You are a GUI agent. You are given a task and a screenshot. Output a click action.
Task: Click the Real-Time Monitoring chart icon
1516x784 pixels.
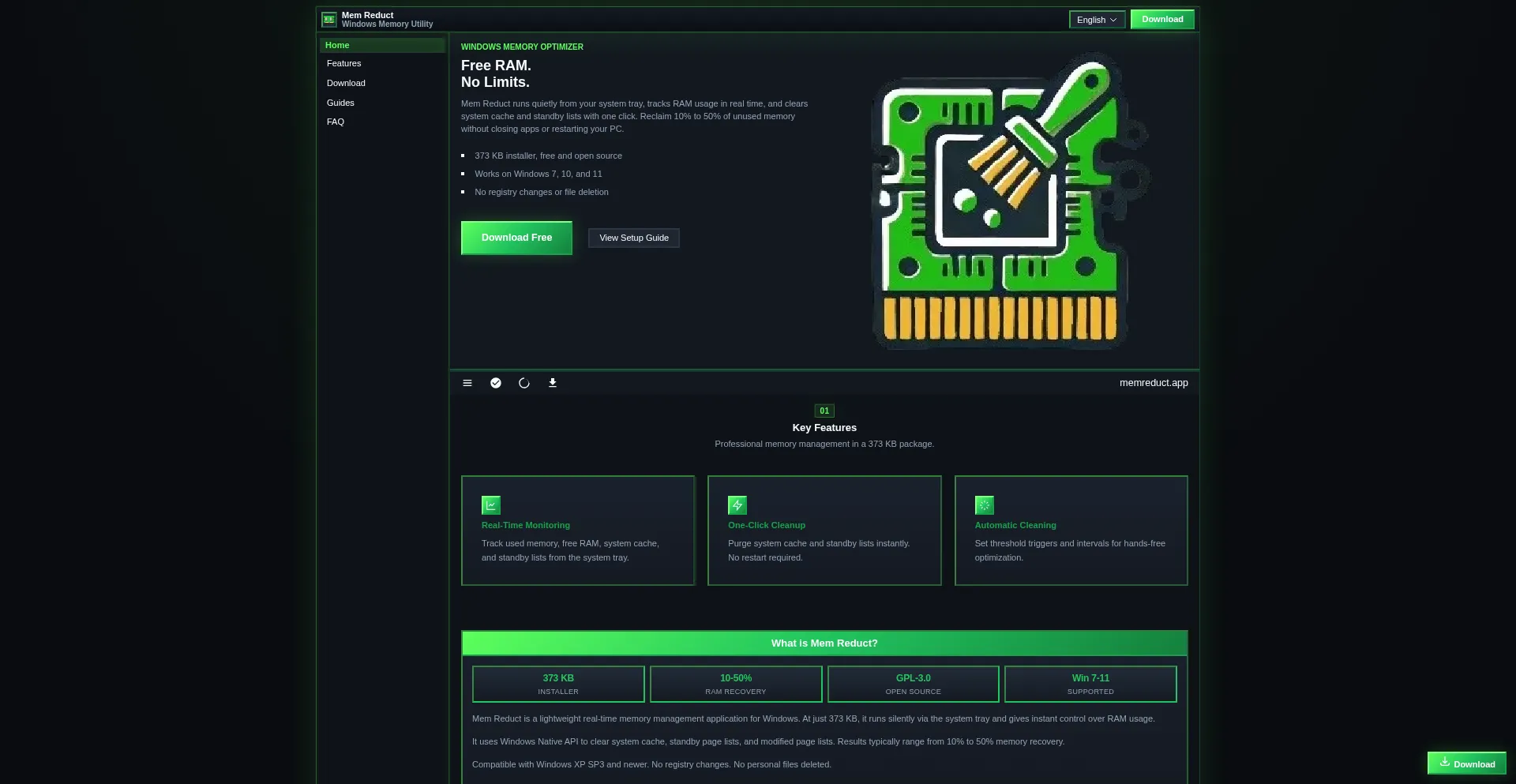point(491,505)
